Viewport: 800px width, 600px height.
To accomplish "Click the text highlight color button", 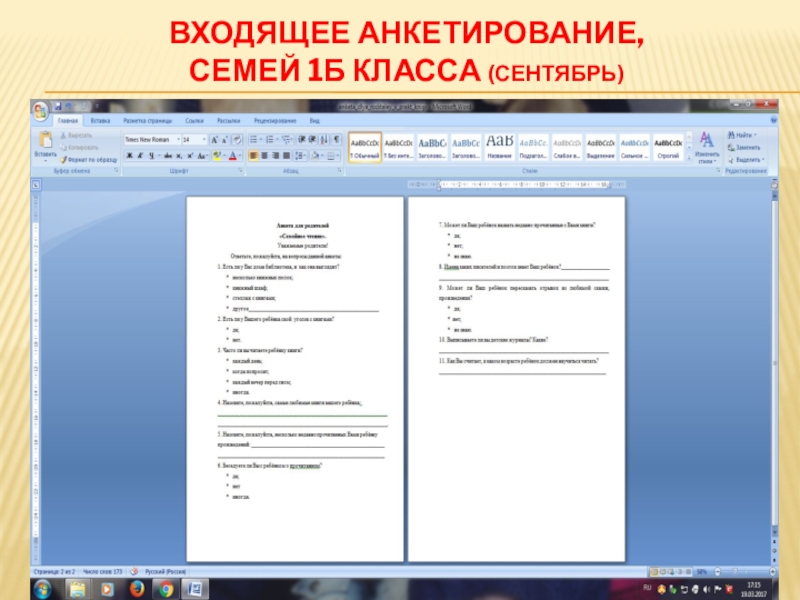I will click(x=218, y=156).
